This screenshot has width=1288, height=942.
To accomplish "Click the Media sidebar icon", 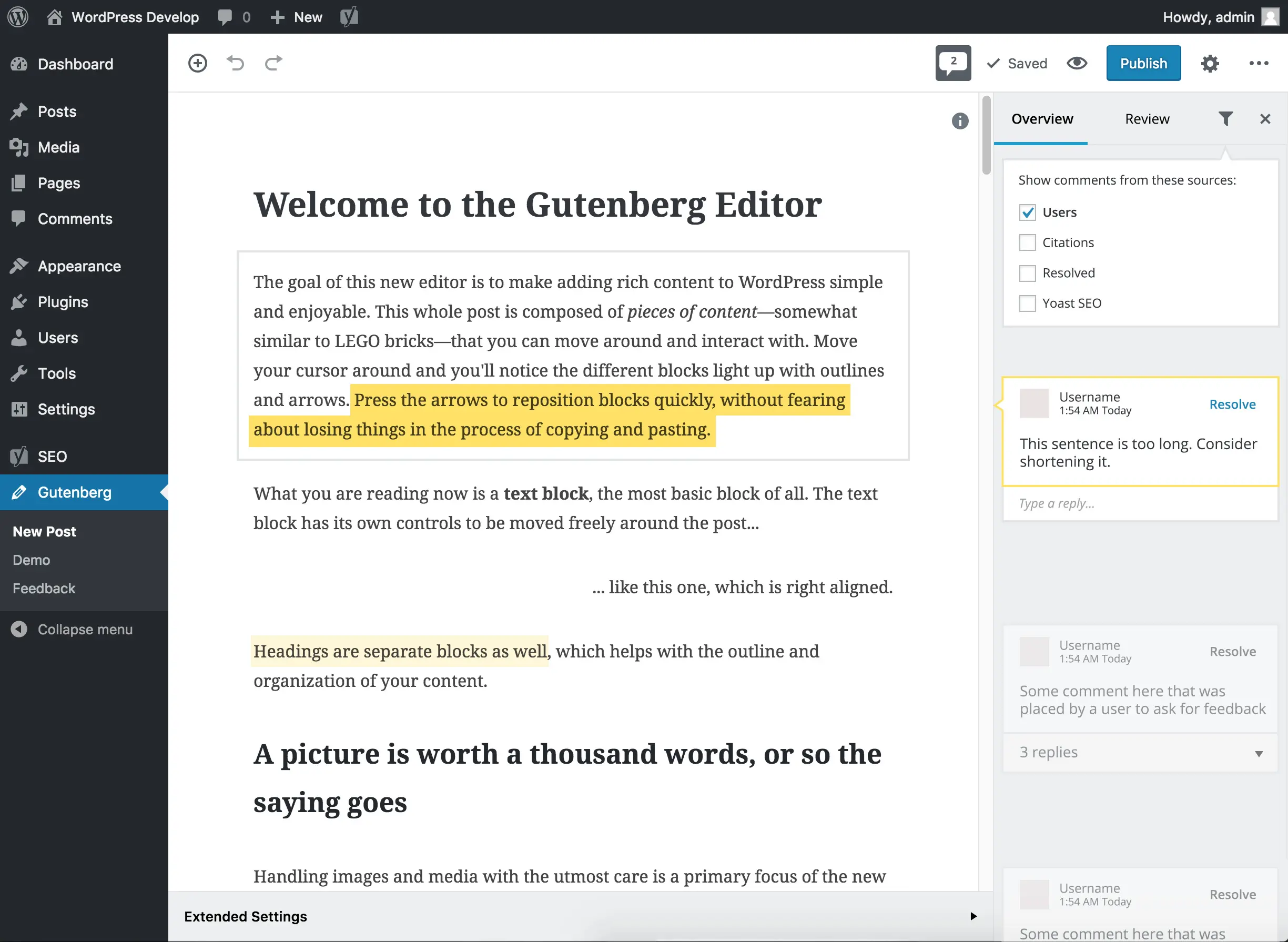I will pyautogui.click(x=19, y=147).
